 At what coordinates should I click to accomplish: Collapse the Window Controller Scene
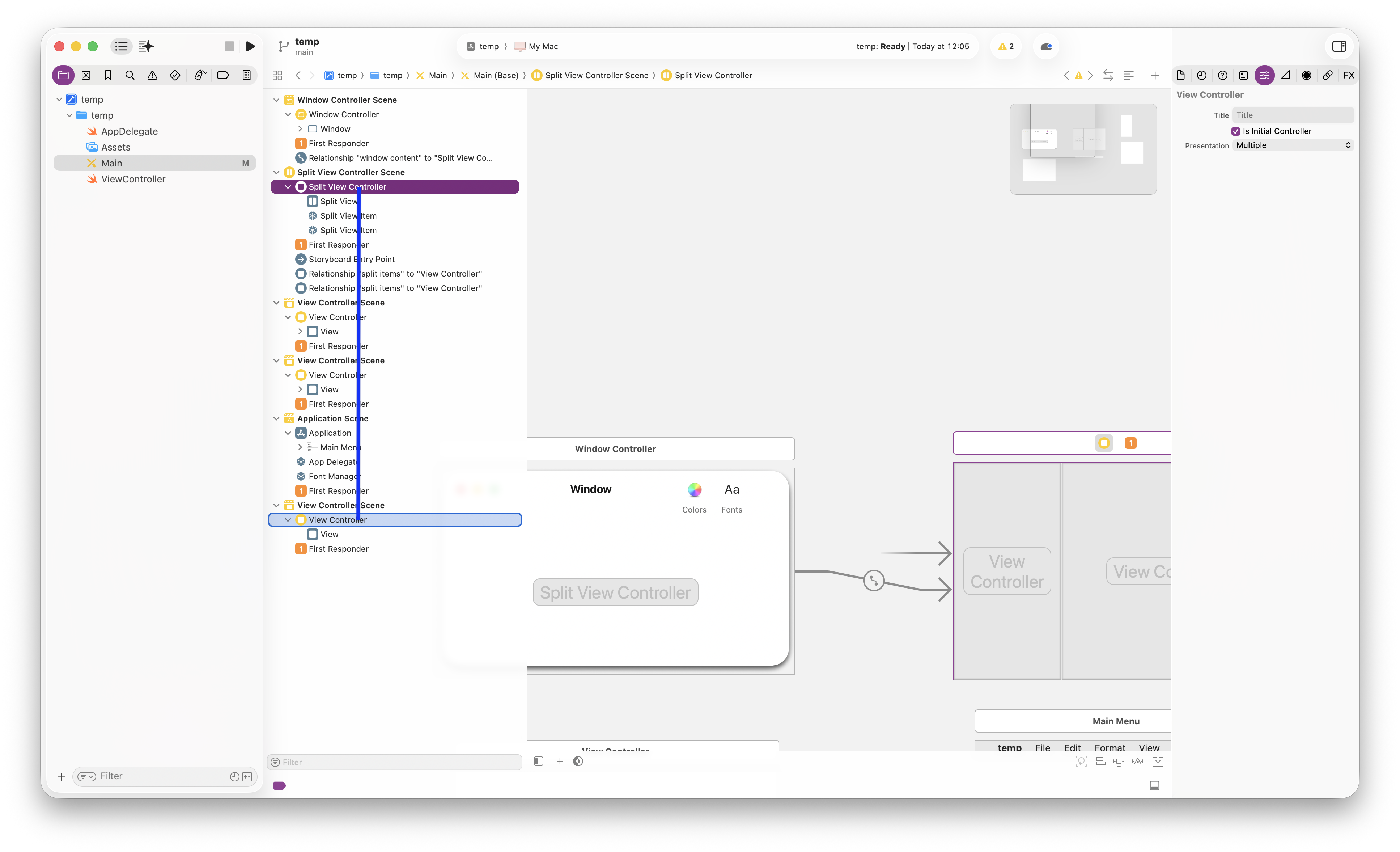pos(276,100)
